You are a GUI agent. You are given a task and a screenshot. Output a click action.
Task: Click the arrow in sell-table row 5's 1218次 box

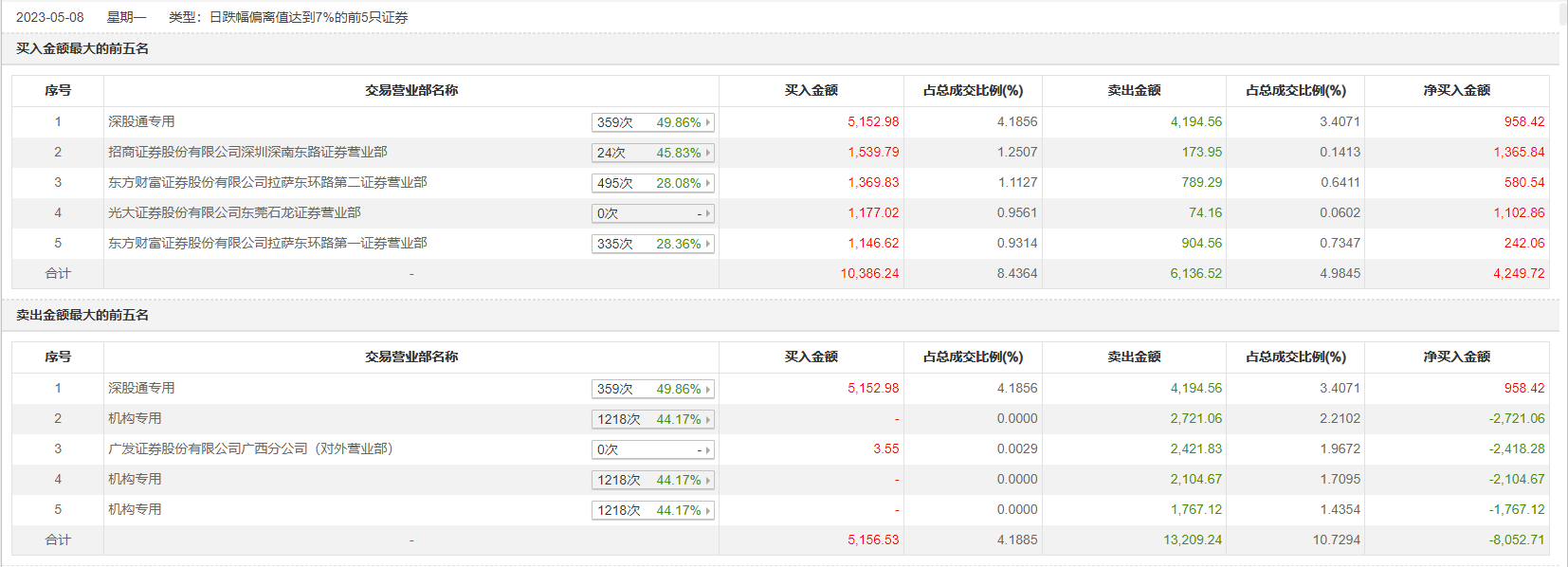coord(708,510)
